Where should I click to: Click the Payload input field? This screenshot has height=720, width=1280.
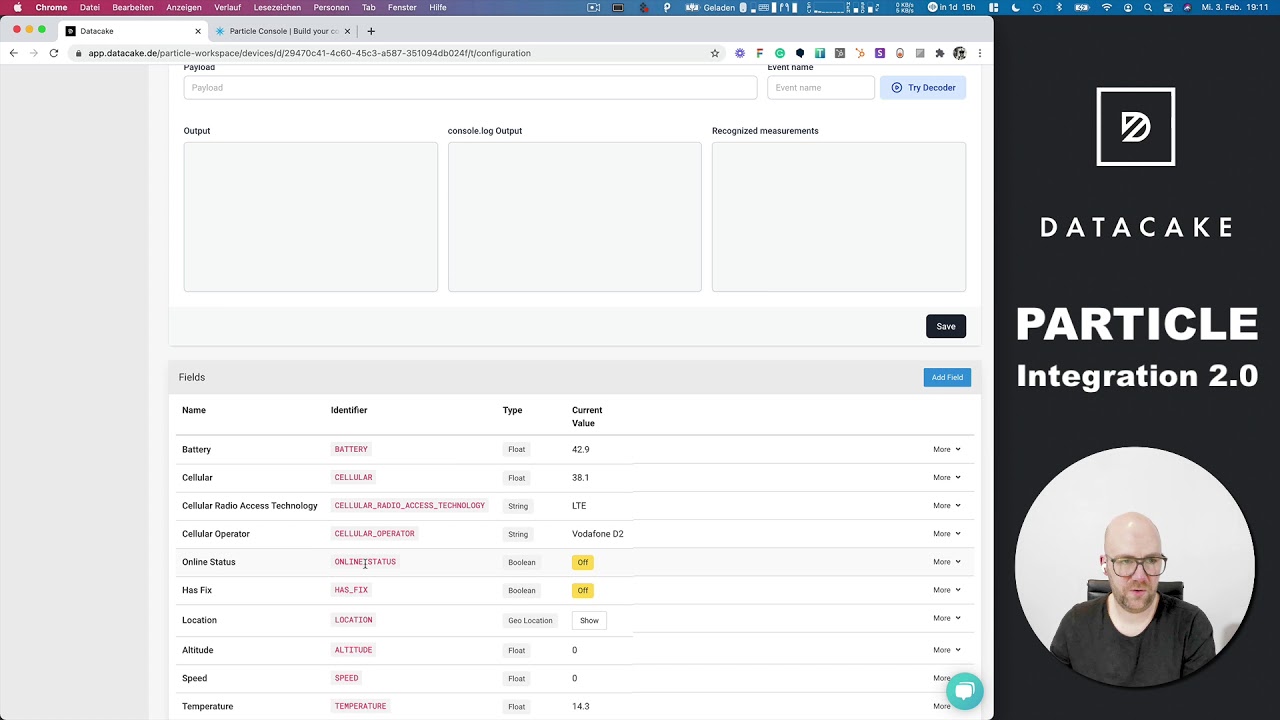pyautogui.click(x=470, y=88)
